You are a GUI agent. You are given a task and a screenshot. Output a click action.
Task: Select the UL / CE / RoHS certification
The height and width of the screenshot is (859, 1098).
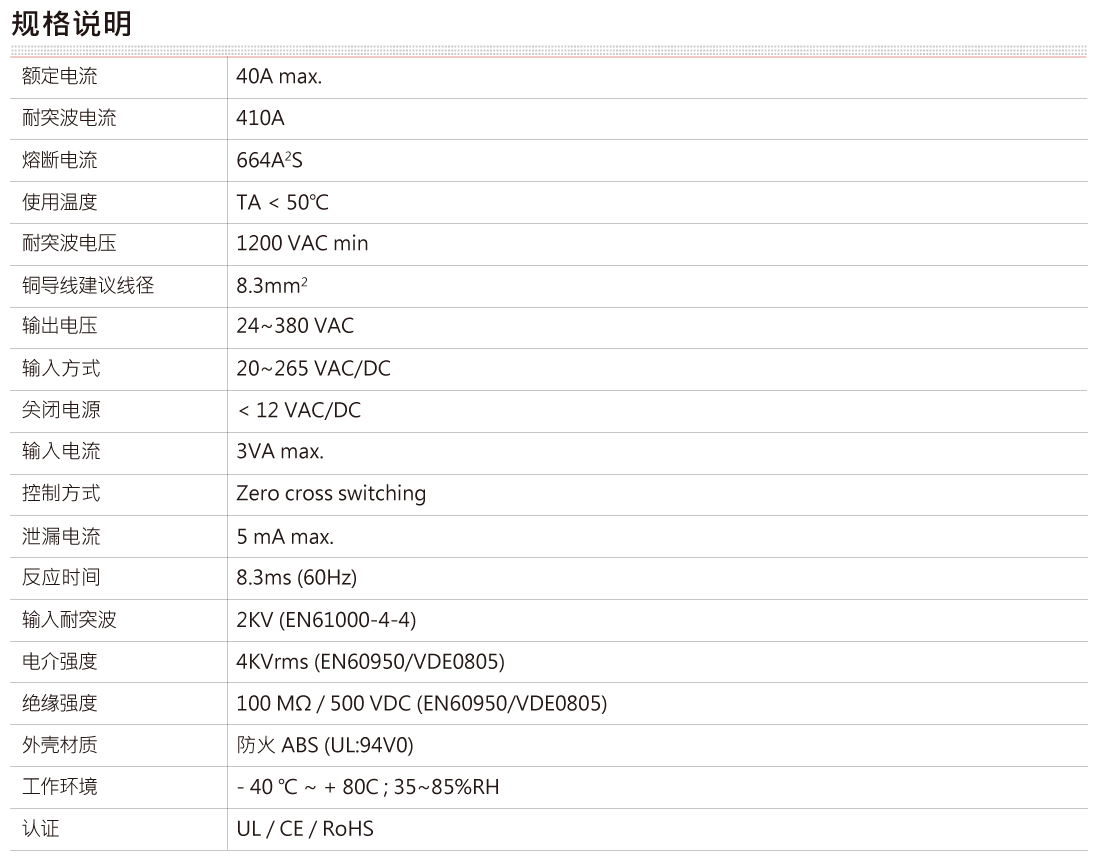(305, 829)
